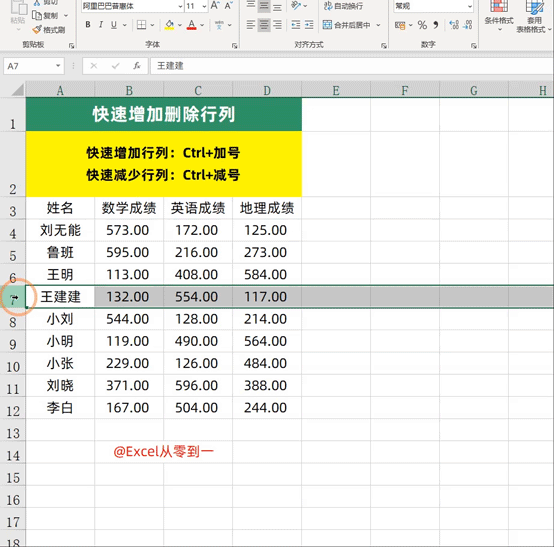
Task: Apply the accounting number format icon
Action: (x=400, y=25)
